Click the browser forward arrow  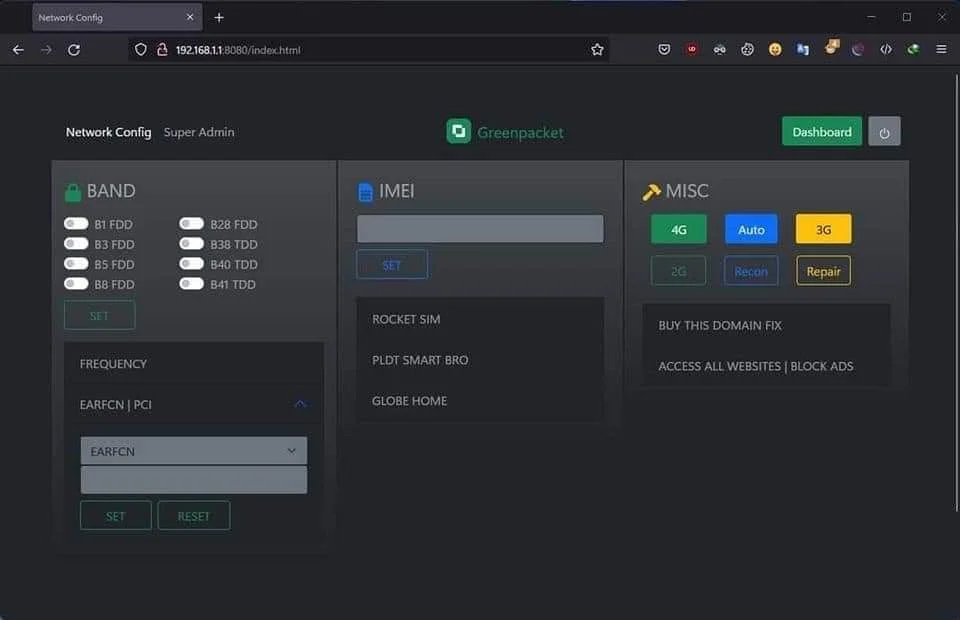coord(46,50)
